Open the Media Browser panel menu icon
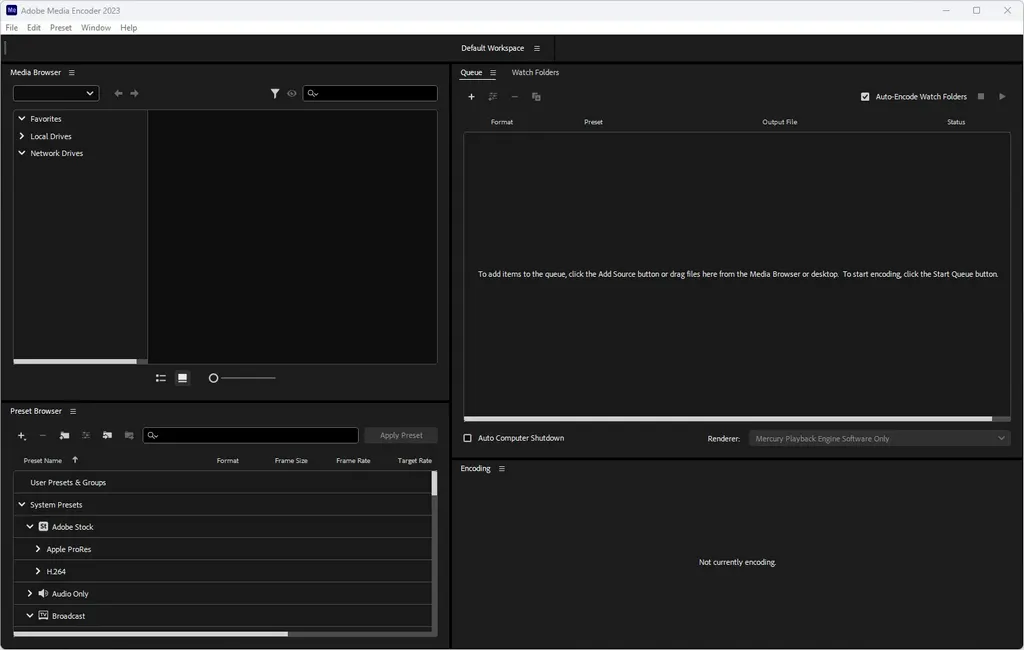The height and width of the screenshot is (650, 1024). pyautogui.click(x=72, y=73)
